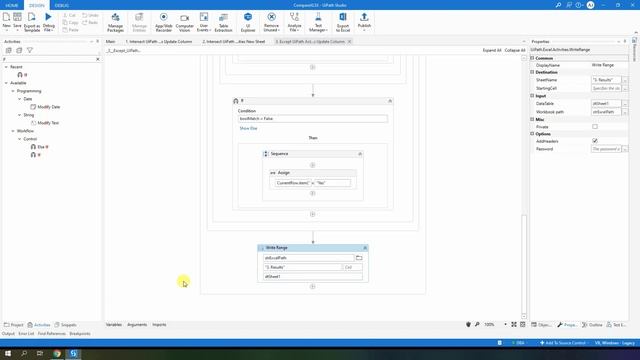
Task: Click Remove Unused icon
Action: 271,17
